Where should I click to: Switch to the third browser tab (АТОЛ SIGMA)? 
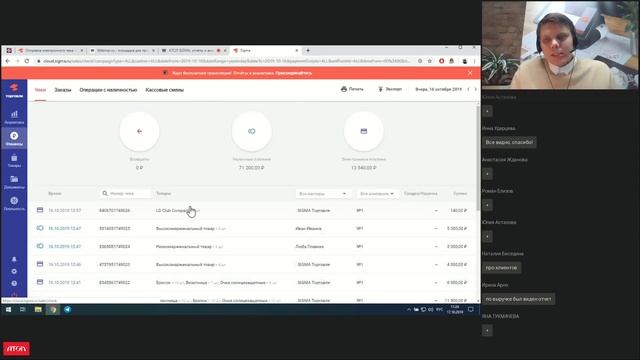[x=194, y=51]
